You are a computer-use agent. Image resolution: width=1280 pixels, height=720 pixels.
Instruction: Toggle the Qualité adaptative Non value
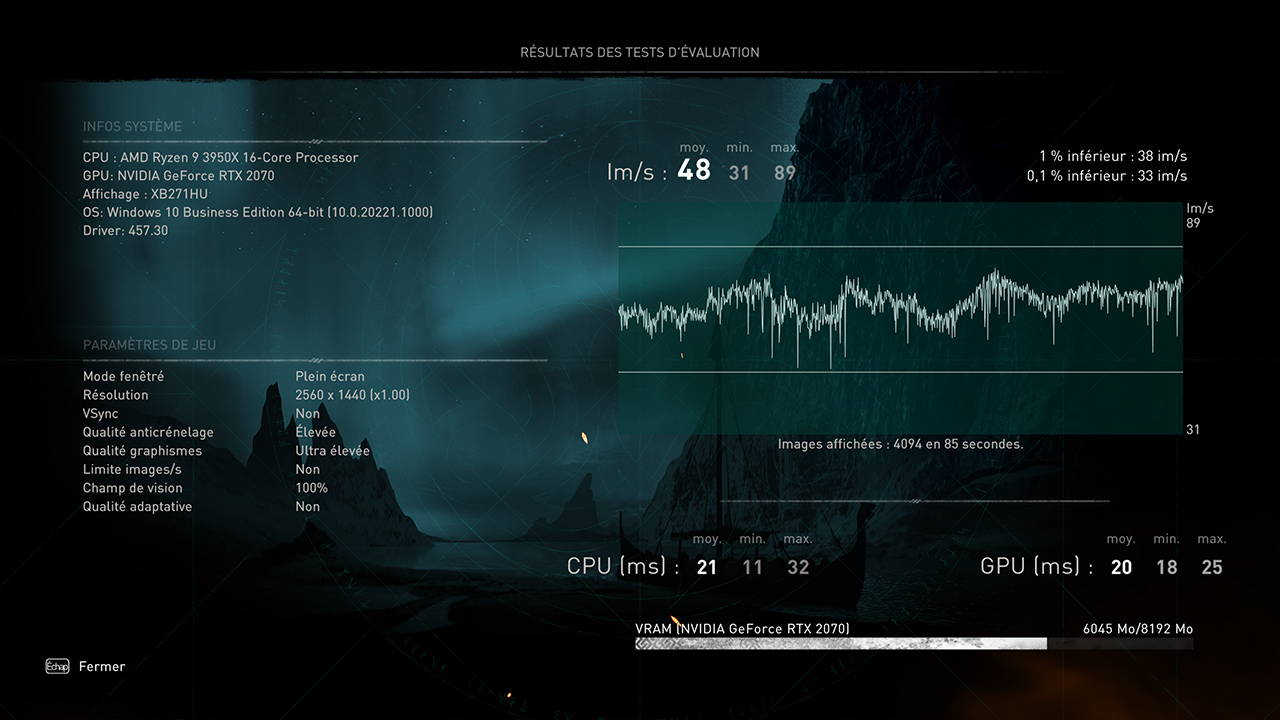point(307,507)
